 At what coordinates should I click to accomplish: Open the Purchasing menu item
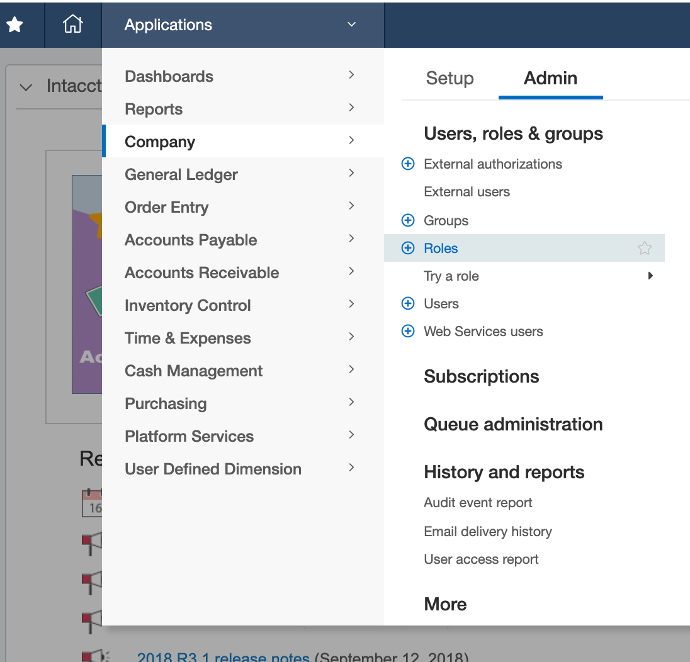(x=243, y=403)
